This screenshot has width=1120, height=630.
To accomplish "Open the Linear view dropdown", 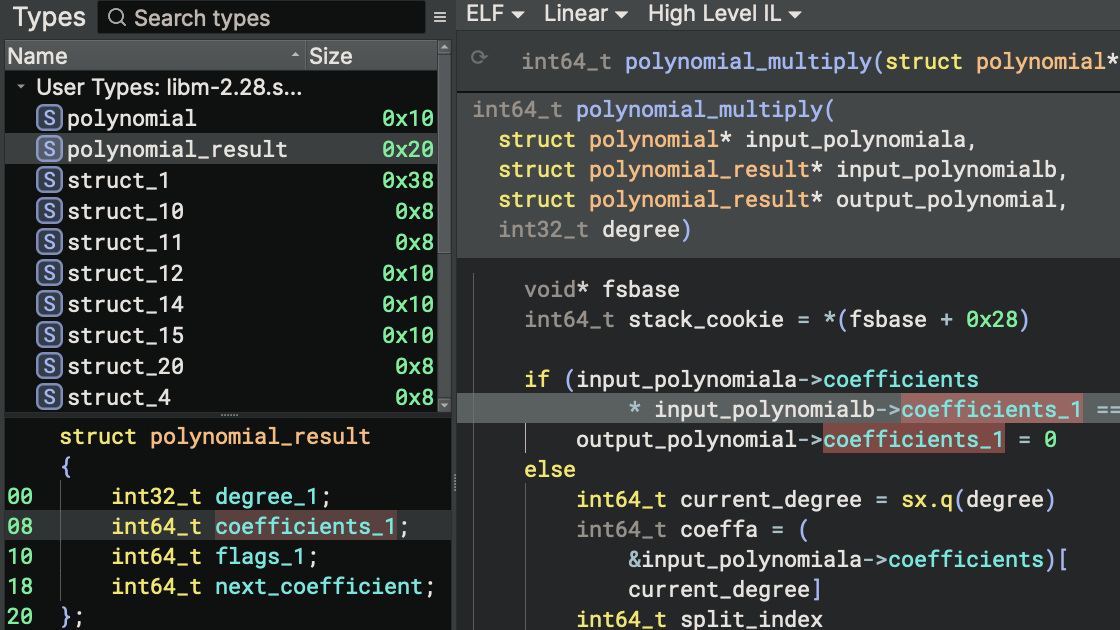I will coord(585,14).
